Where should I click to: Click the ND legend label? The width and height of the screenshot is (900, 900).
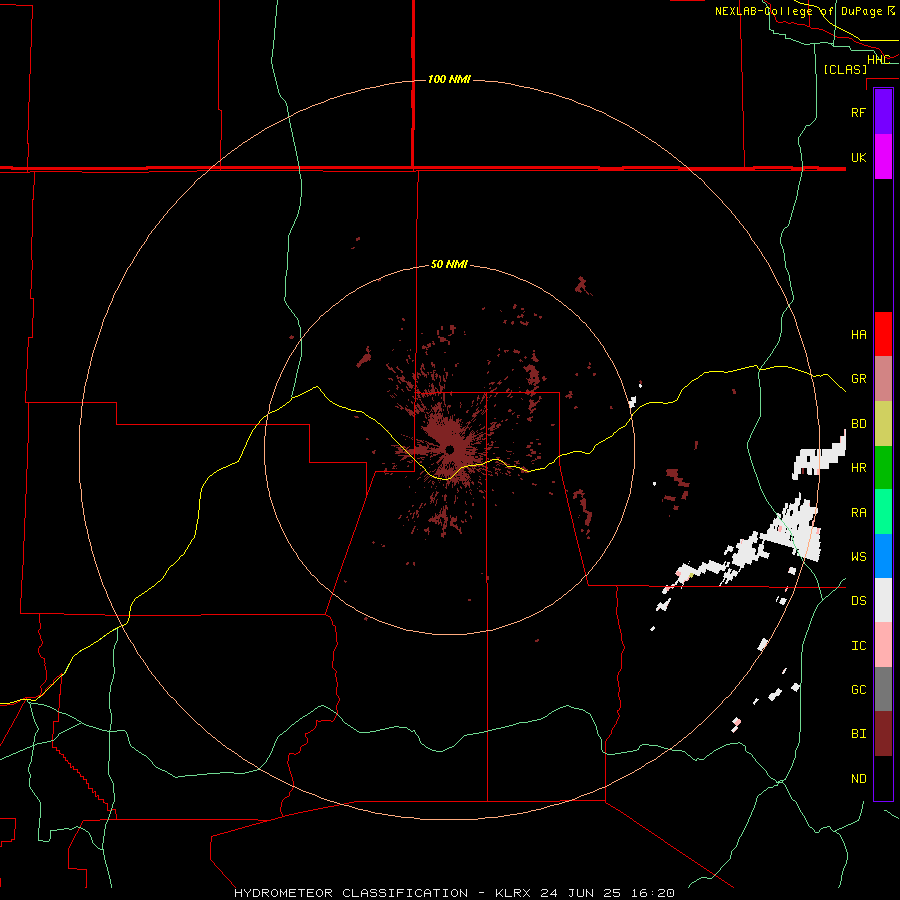(x=858, y=779)
